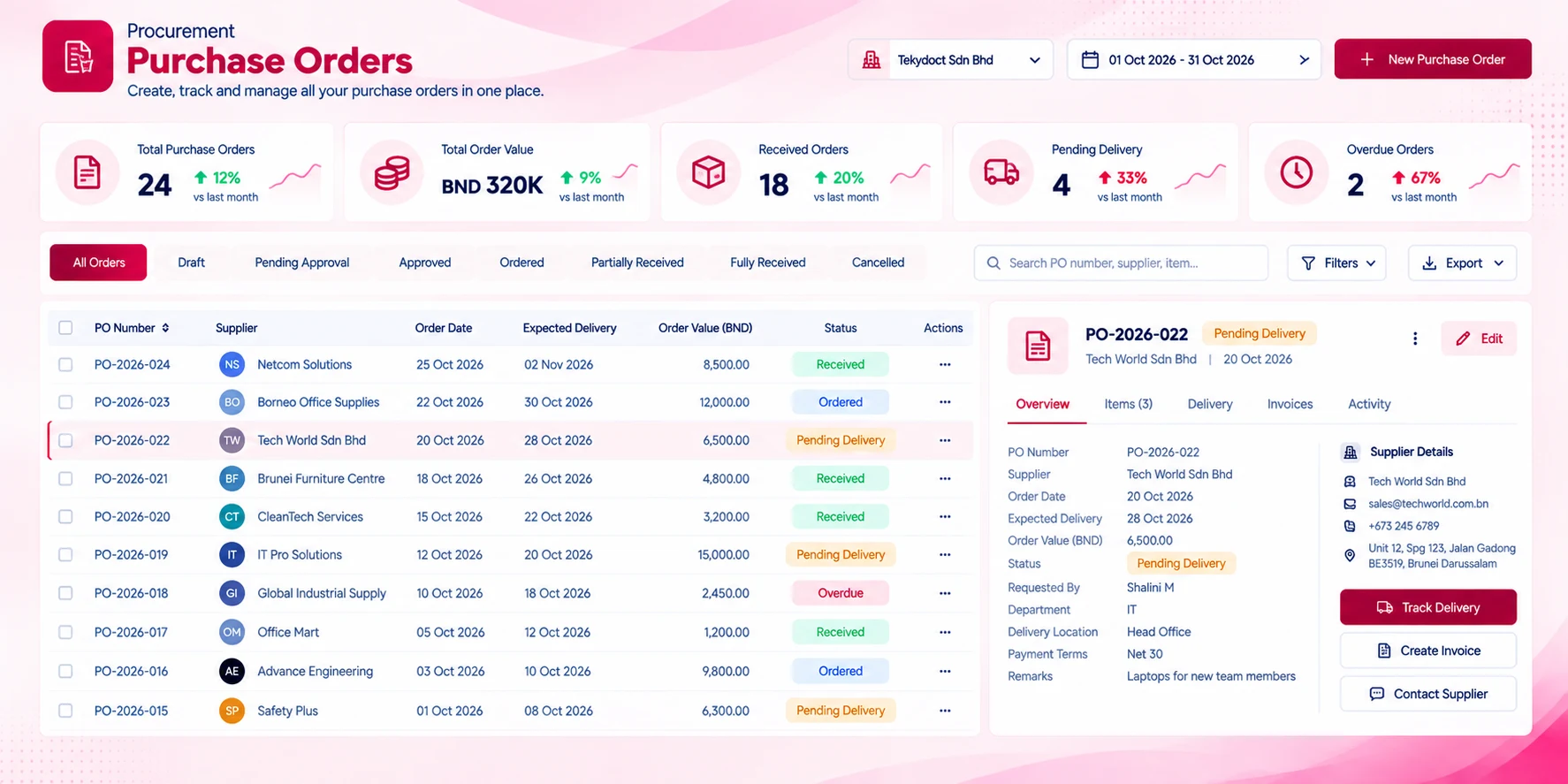Open actions menu for PO-2026-018

[x=945, y=593]
